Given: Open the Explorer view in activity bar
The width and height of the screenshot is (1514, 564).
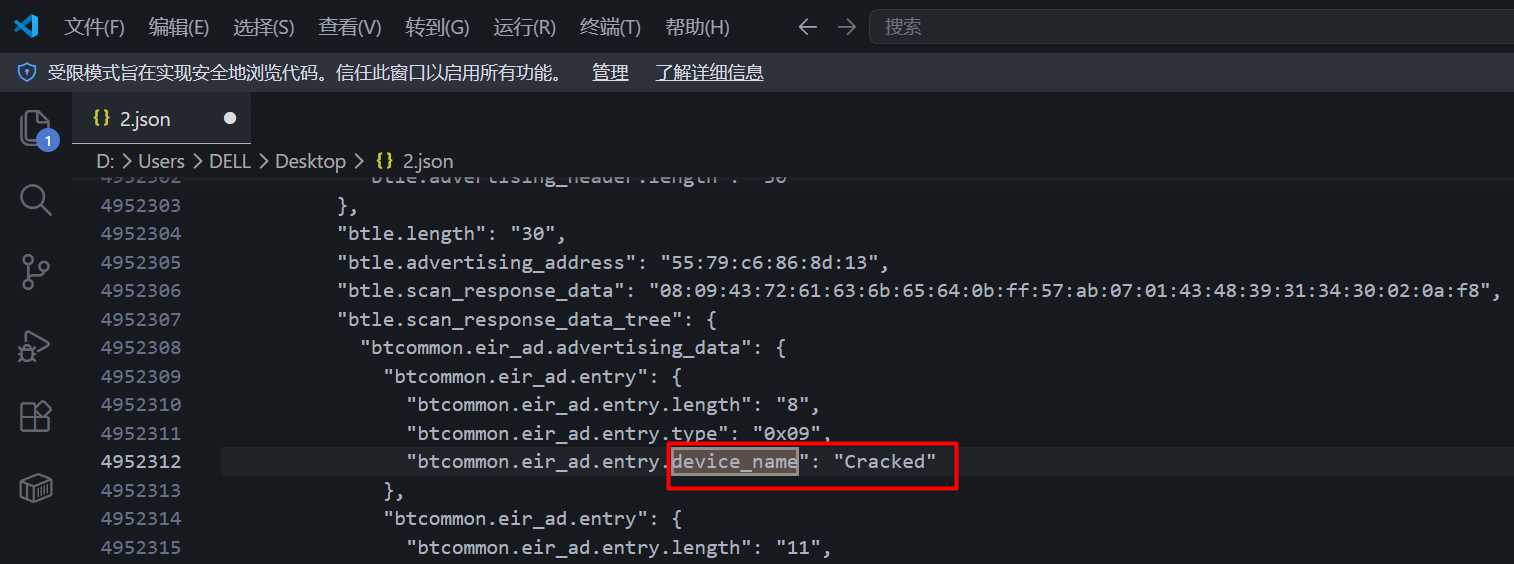Looking at the screenshot, I should (x=35, y=129).
